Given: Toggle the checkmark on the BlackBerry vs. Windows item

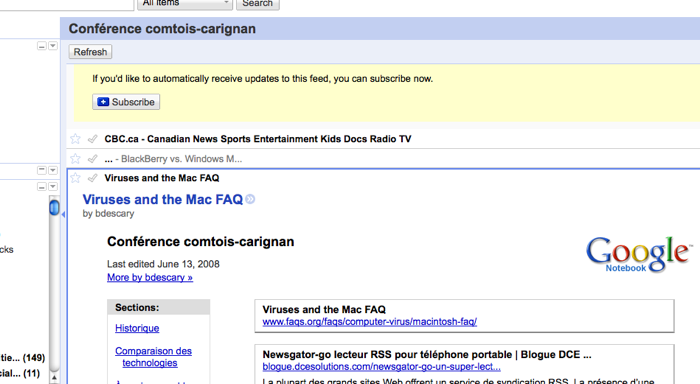Looking at the screenshot, I should 92,159.
